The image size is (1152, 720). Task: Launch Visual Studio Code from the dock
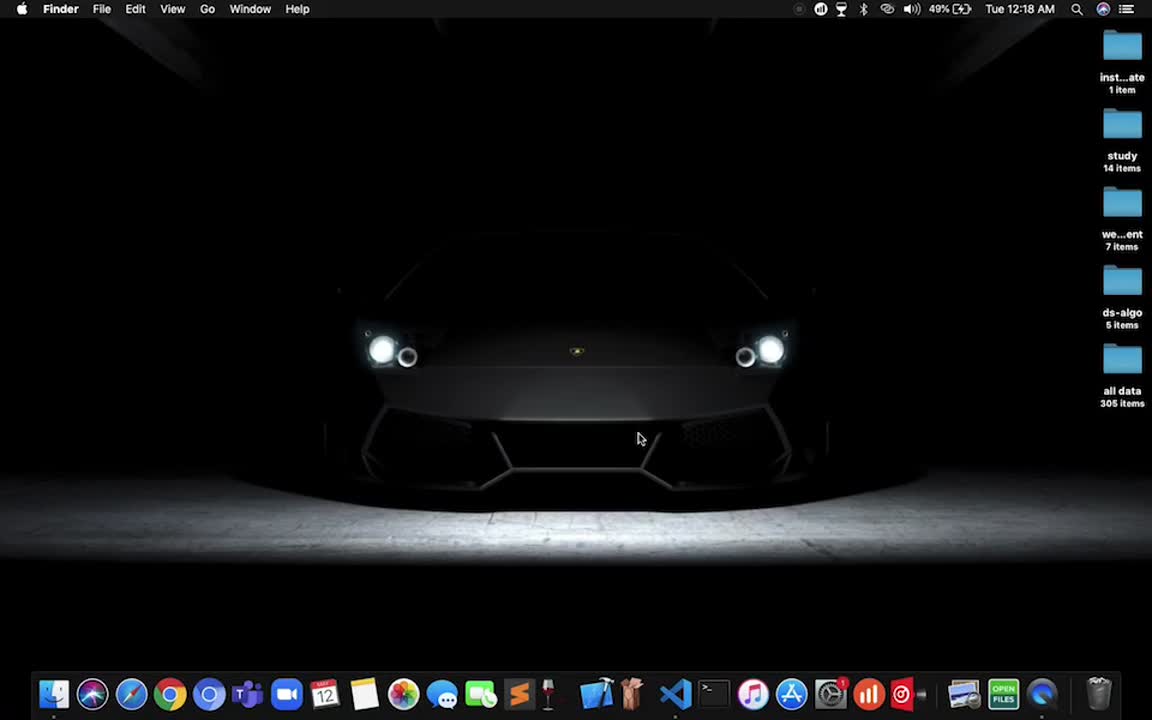point(675,694)
